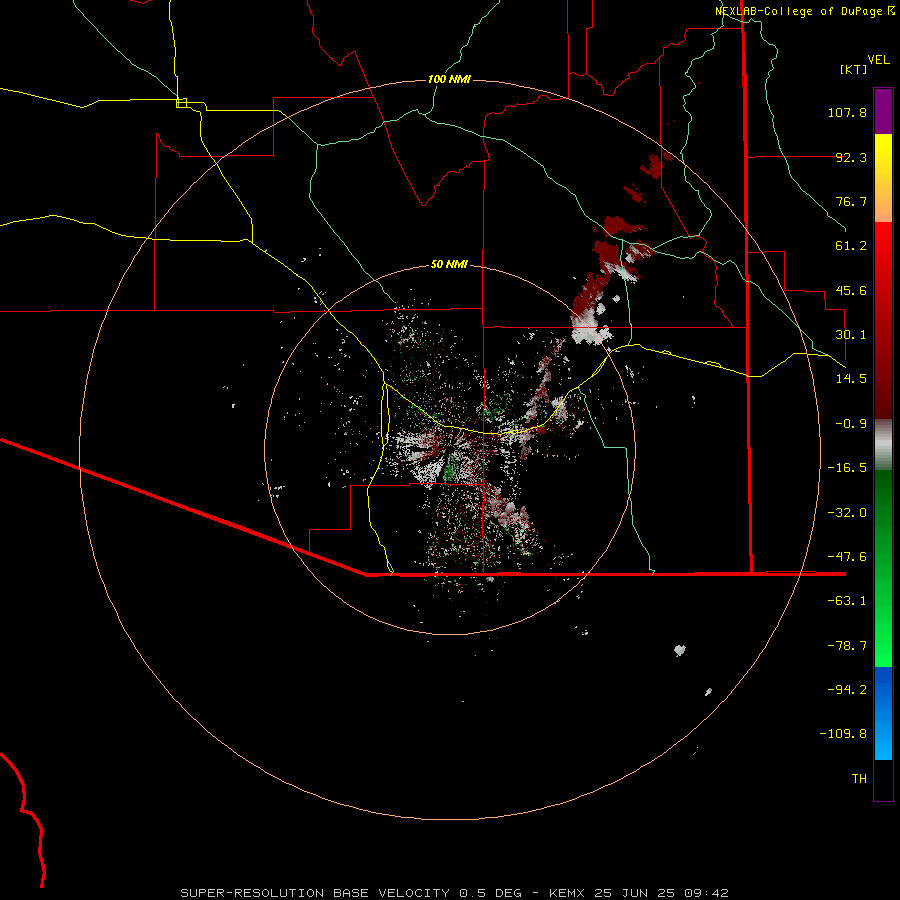Click the [KT] units label

tap(854, 69)
